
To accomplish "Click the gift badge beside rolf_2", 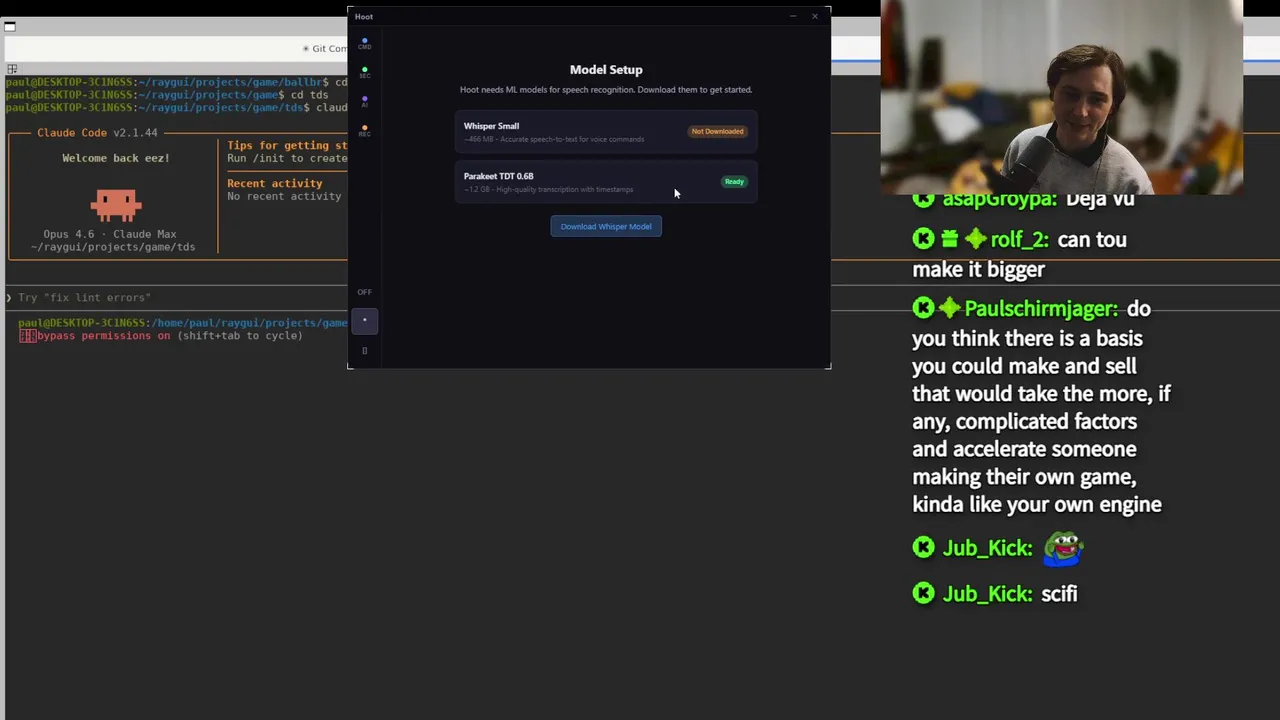I will coord(949,239).
